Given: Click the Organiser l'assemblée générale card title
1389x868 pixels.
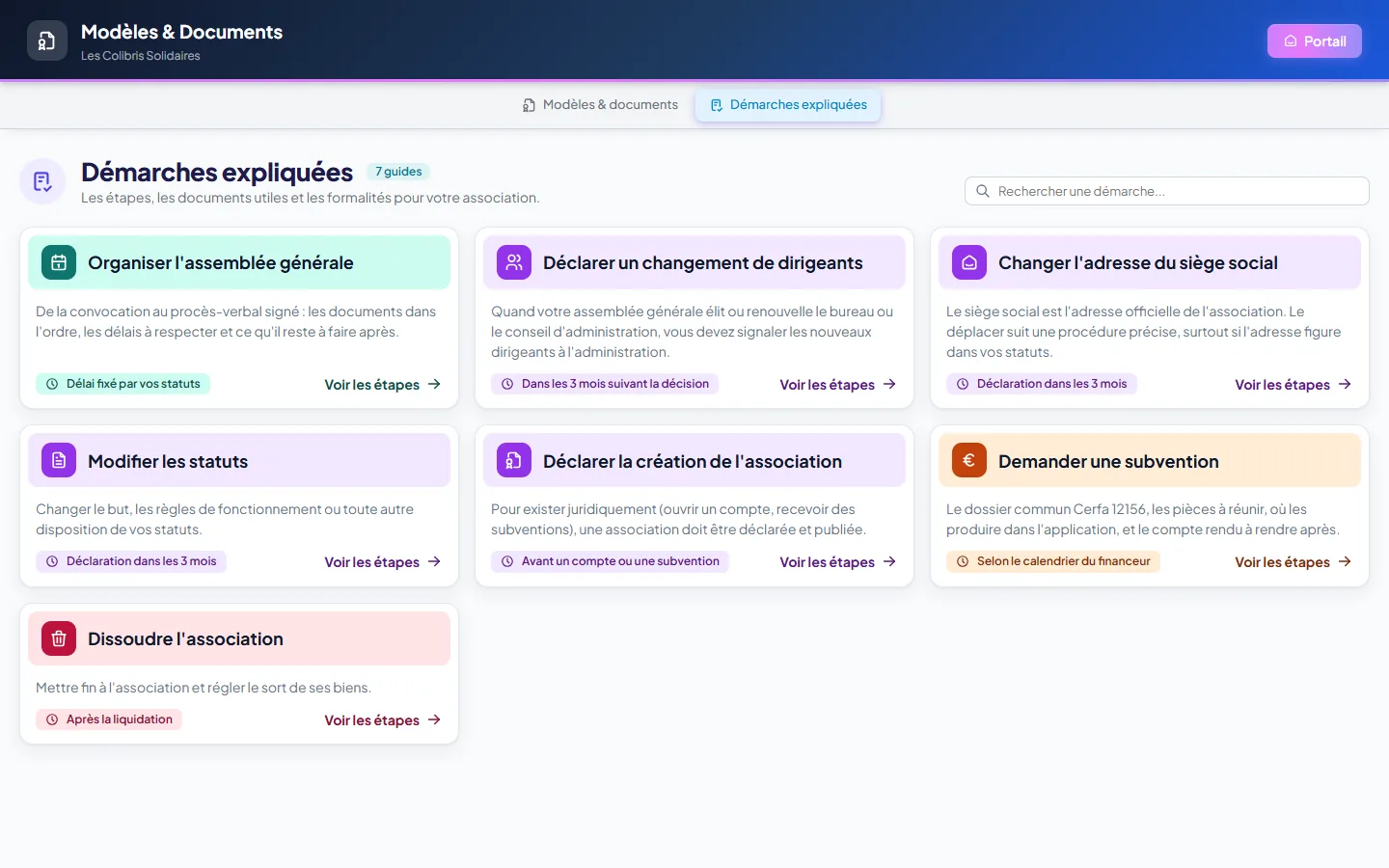Looking at the screenshot, I should (221, 262).
